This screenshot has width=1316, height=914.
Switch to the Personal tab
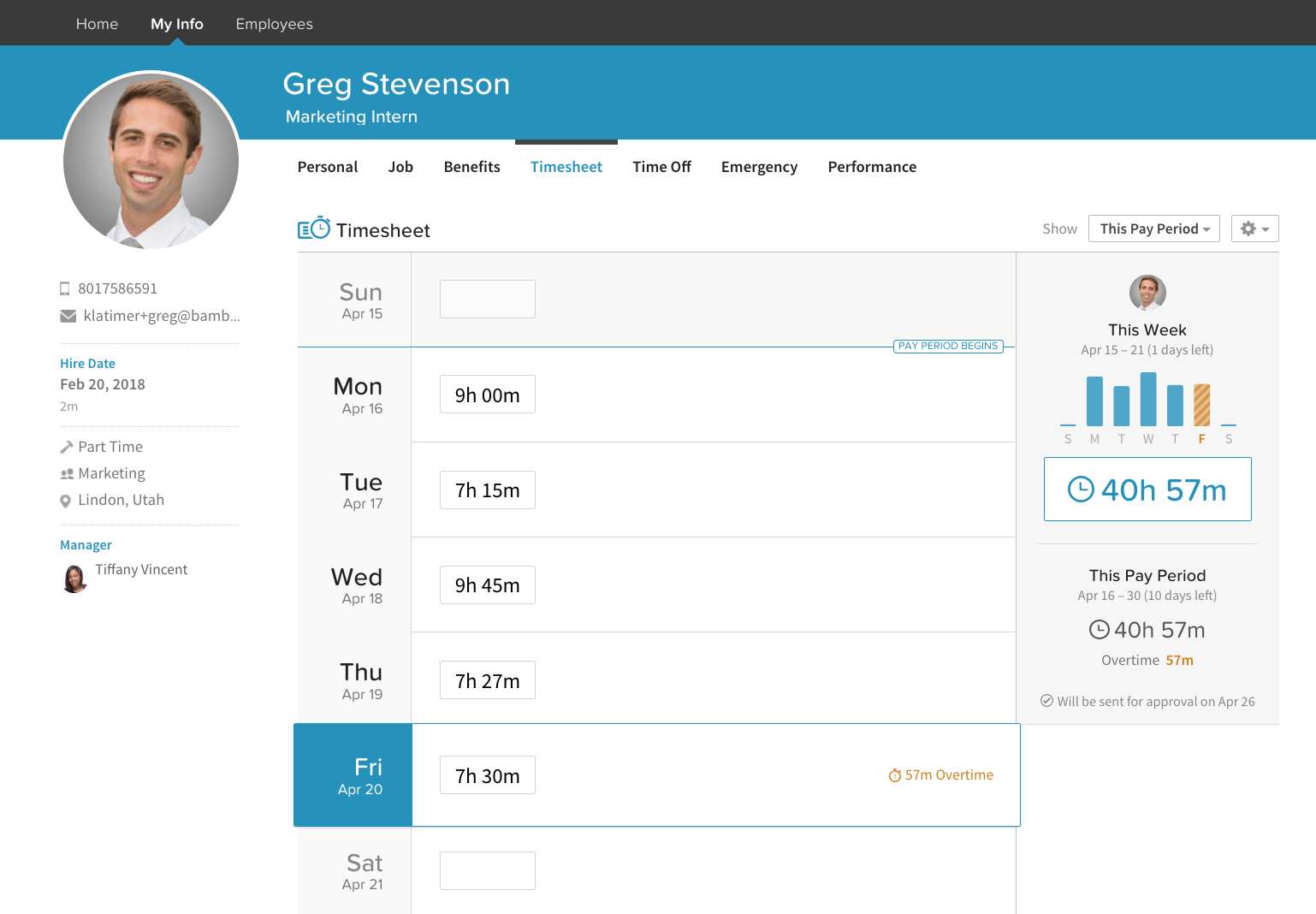point(328,167)
